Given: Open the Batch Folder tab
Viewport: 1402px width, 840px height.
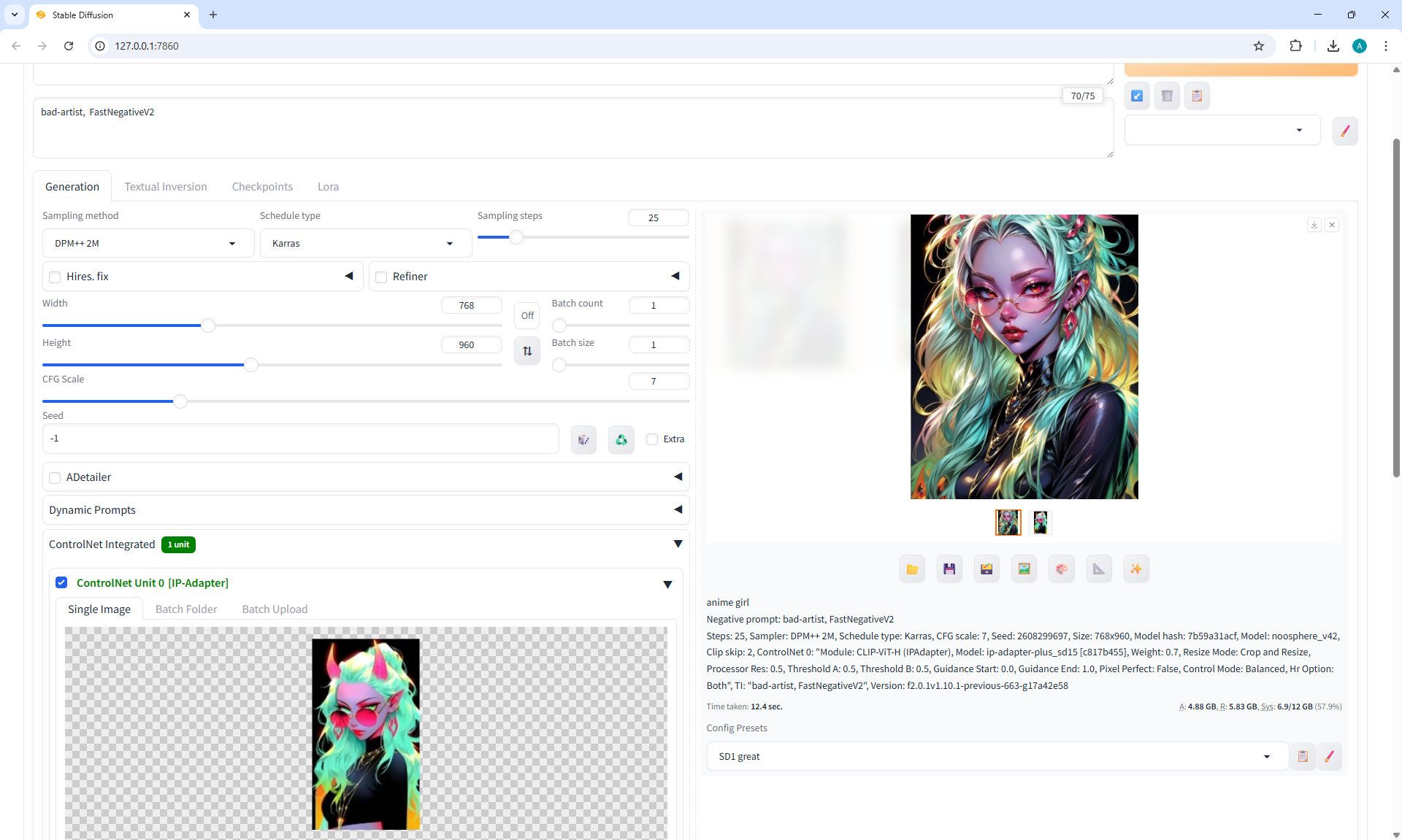Looking at the screenshot, I should tap(185, 609).
